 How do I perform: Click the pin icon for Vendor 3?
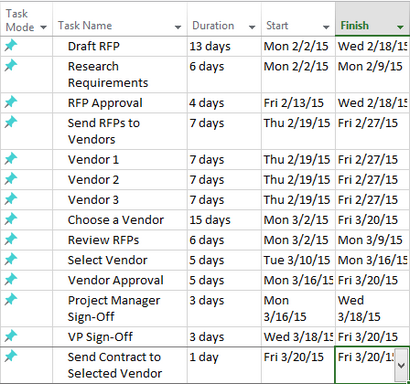click(x=11, y=198)
